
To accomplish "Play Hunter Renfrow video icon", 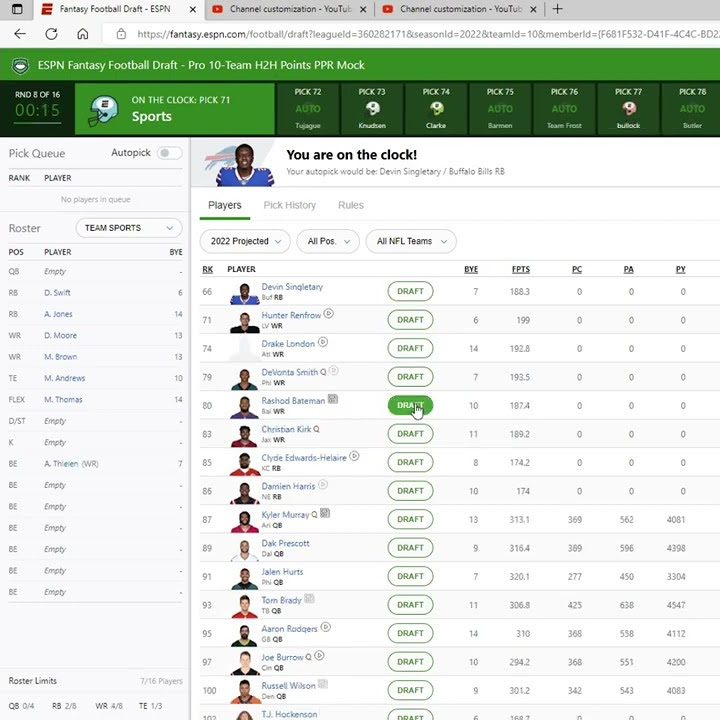I will tap(328, 314).
